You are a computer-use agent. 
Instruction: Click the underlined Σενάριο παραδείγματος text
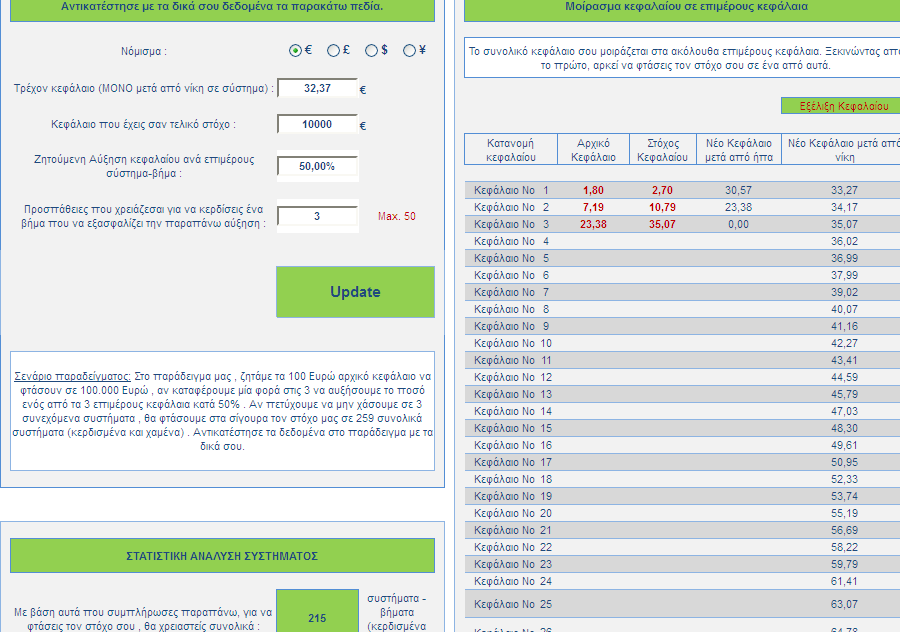[x=73, y=377]
